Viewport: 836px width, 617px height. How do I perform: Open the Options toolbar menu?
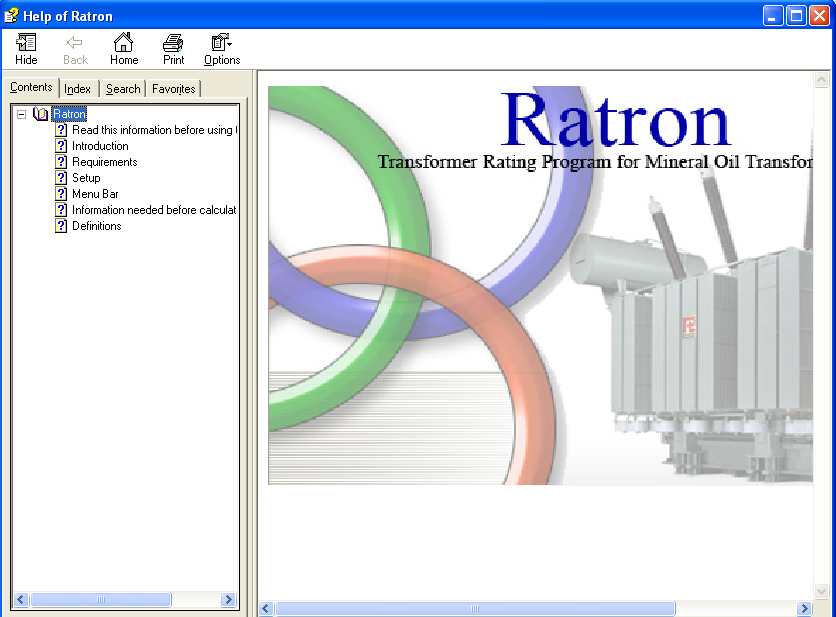point(222,49)
